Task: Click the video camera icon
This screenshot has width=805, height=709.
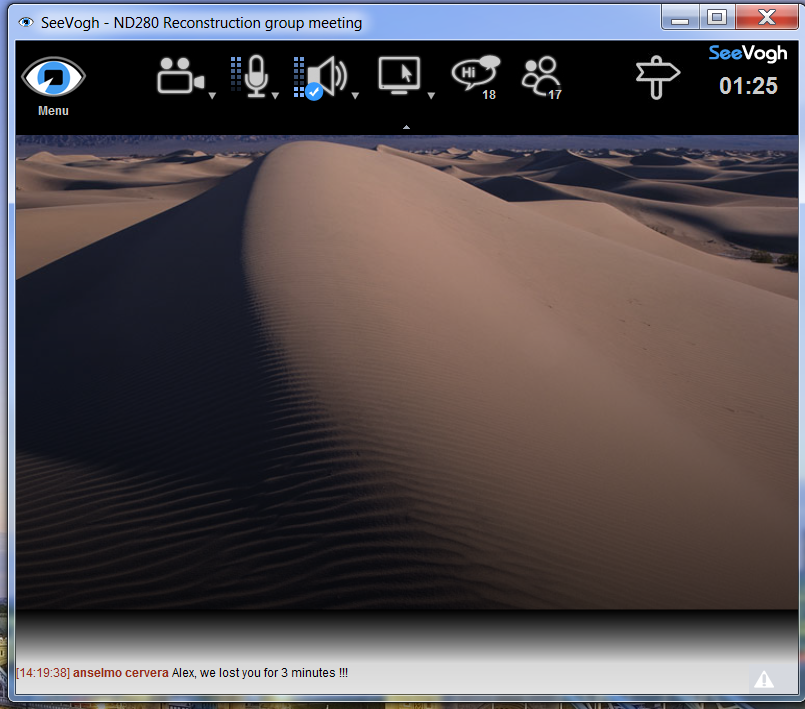Action: point(180,76)
